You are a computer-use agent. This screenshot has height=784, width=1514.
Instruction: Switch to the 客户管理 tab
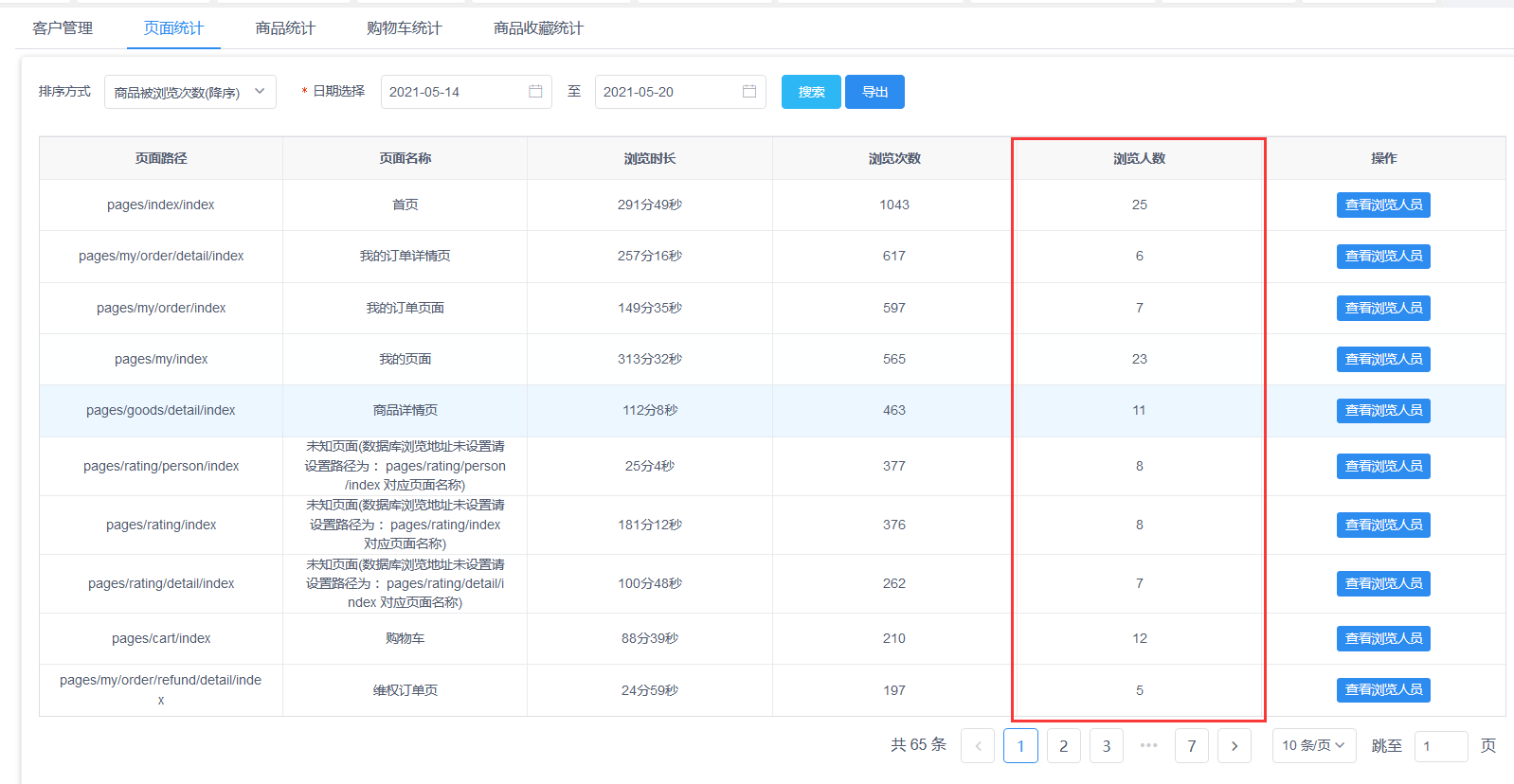(63, 28)
